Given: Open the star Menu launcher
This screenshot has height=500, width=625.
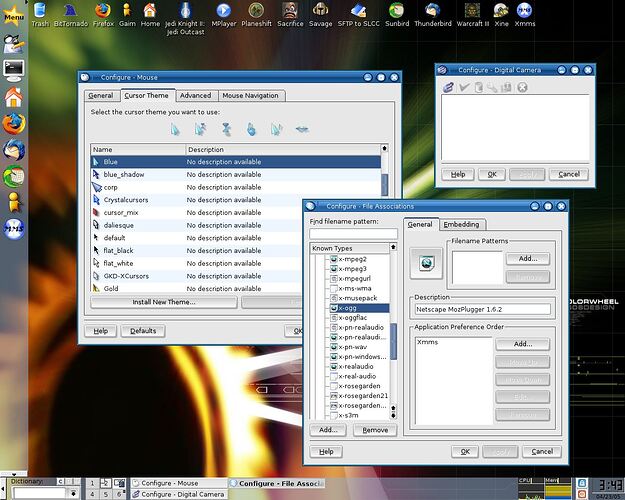Looking at the screenshot, I should 14,16.
